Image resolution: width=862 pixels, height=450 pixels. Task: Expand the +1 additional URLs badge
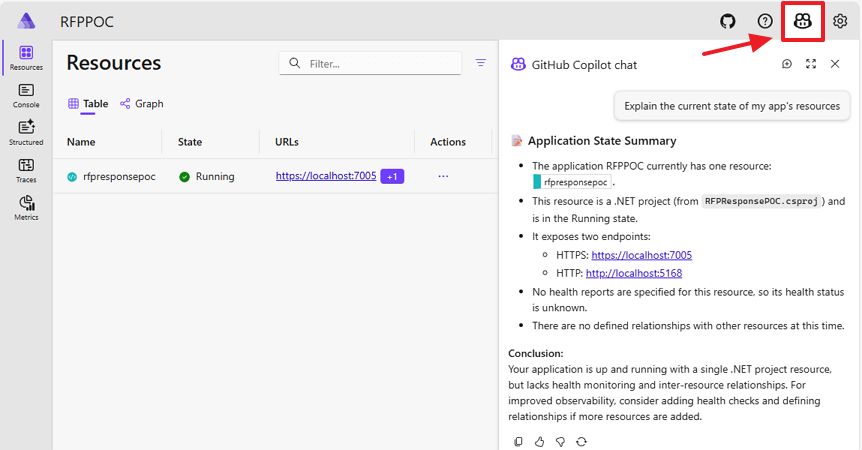tap(392, 176)
